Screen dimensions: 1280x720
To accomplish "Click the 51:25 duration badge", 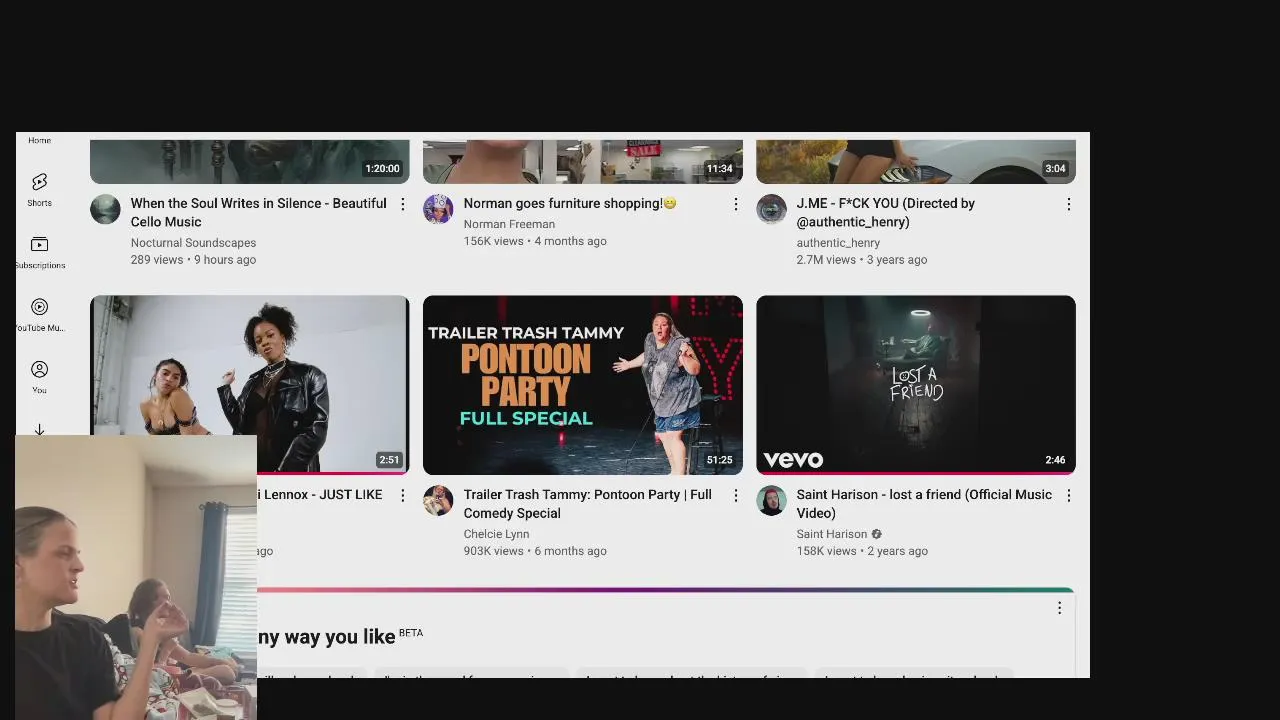I will 719,460.
